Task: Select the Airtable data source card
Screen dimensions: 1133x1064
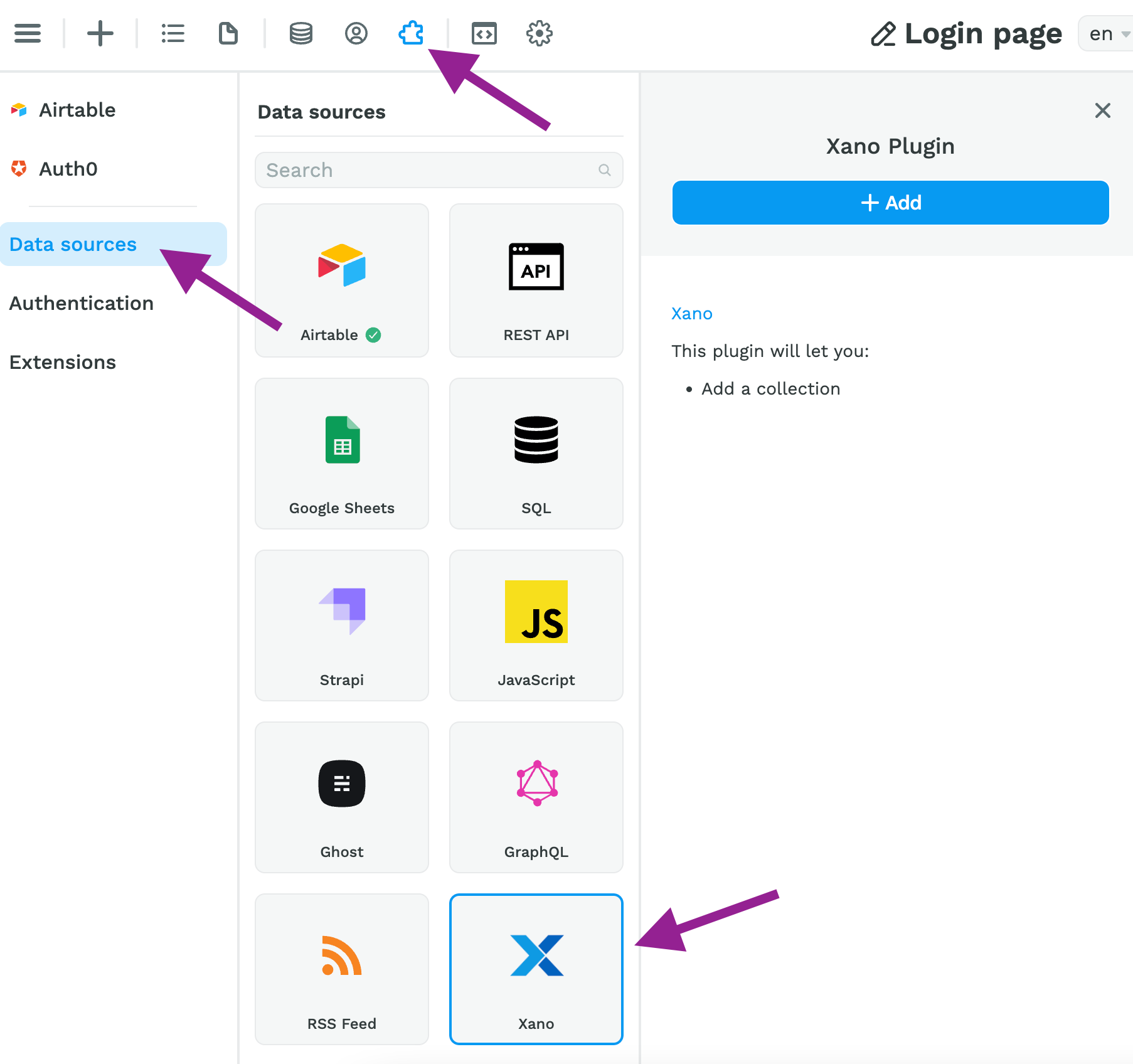Action: (342, 280)
